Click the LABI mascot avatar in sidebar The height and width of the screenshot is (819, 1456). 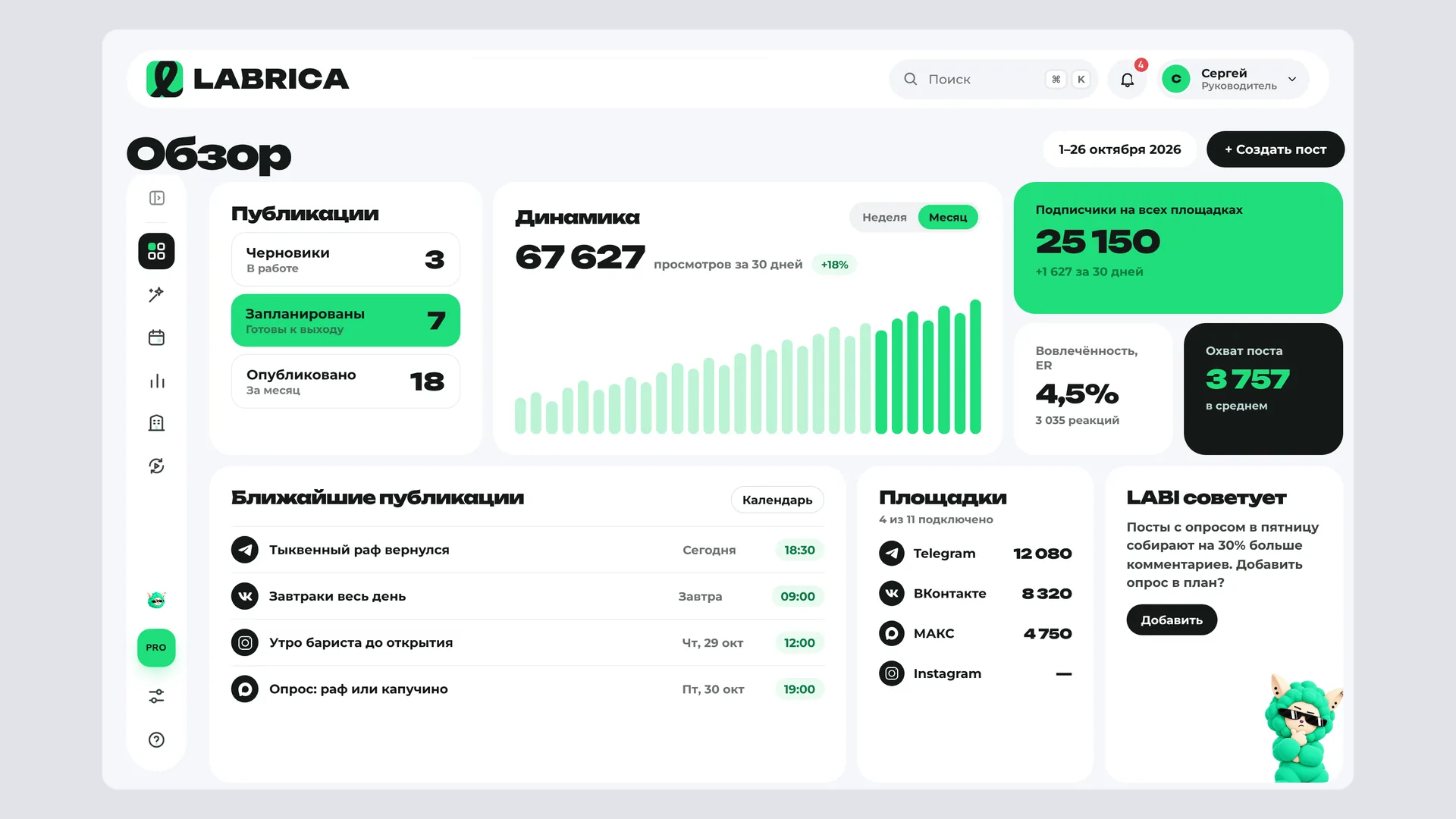(x=156, y=600)
